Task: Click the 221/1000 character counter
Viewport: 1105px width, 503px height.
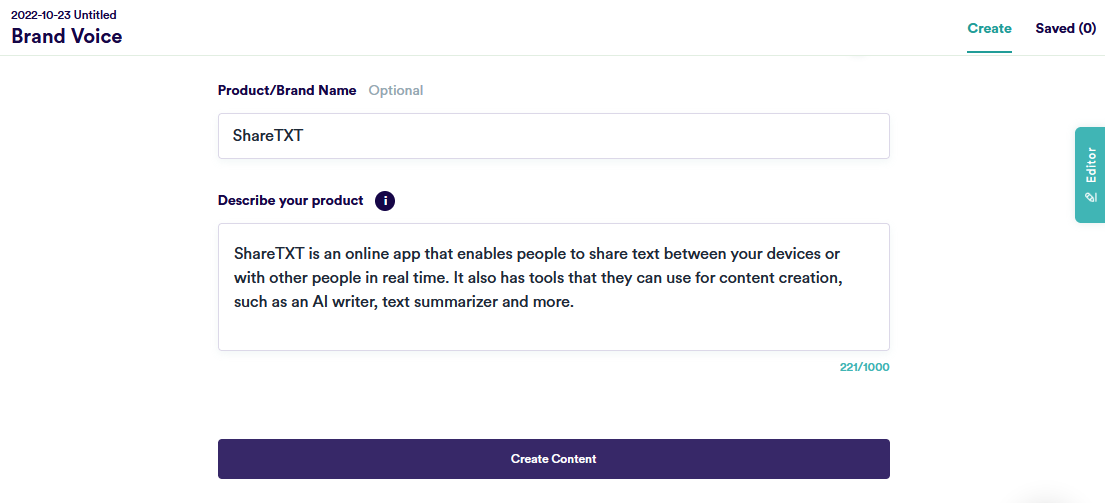Action: point(865,367)
